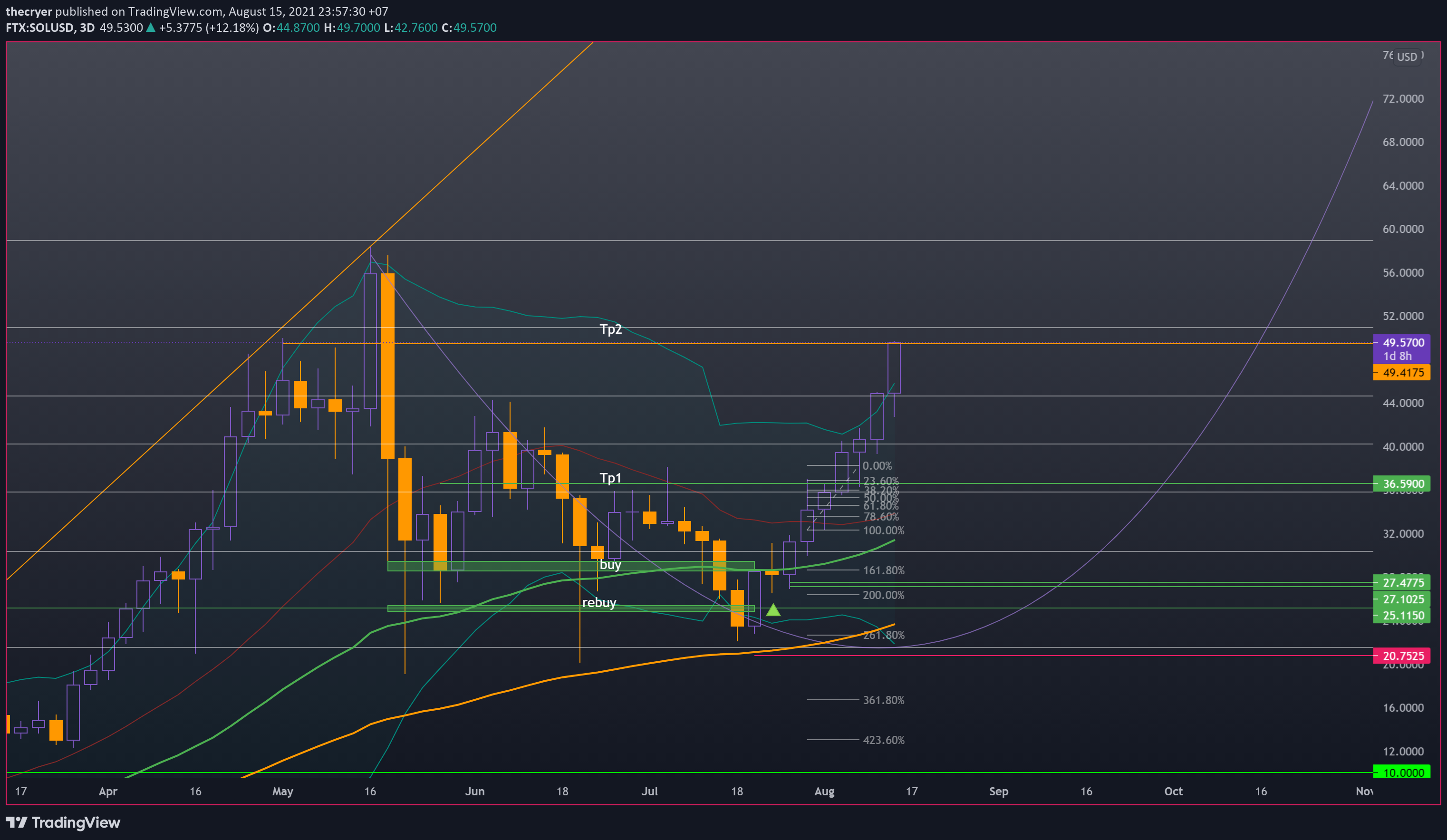Click the 161.80% Fibonacci level label
Screen dimensions: 1447x840
[884, 570]
